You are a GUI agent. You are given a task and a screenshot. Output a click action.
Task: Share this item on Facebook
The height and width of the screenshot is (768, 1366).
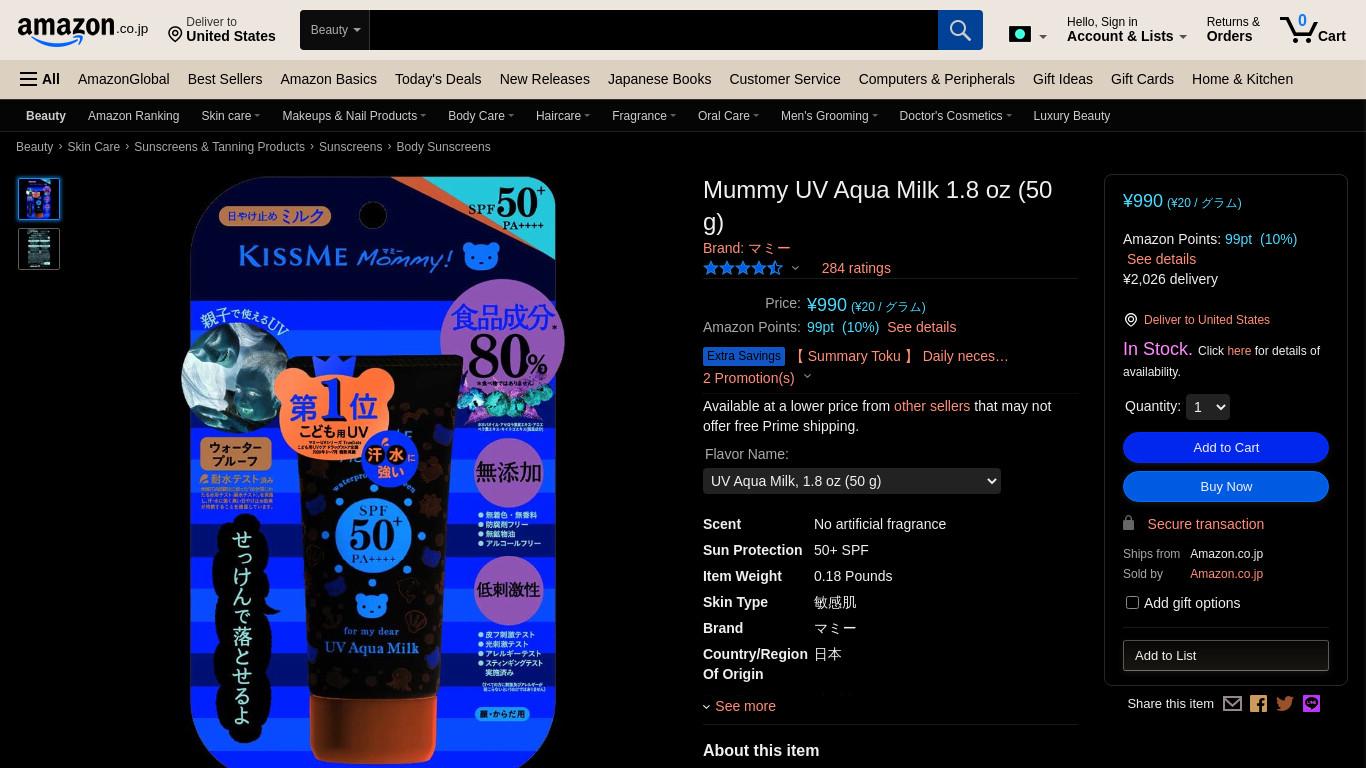[x=1258, y=704]
